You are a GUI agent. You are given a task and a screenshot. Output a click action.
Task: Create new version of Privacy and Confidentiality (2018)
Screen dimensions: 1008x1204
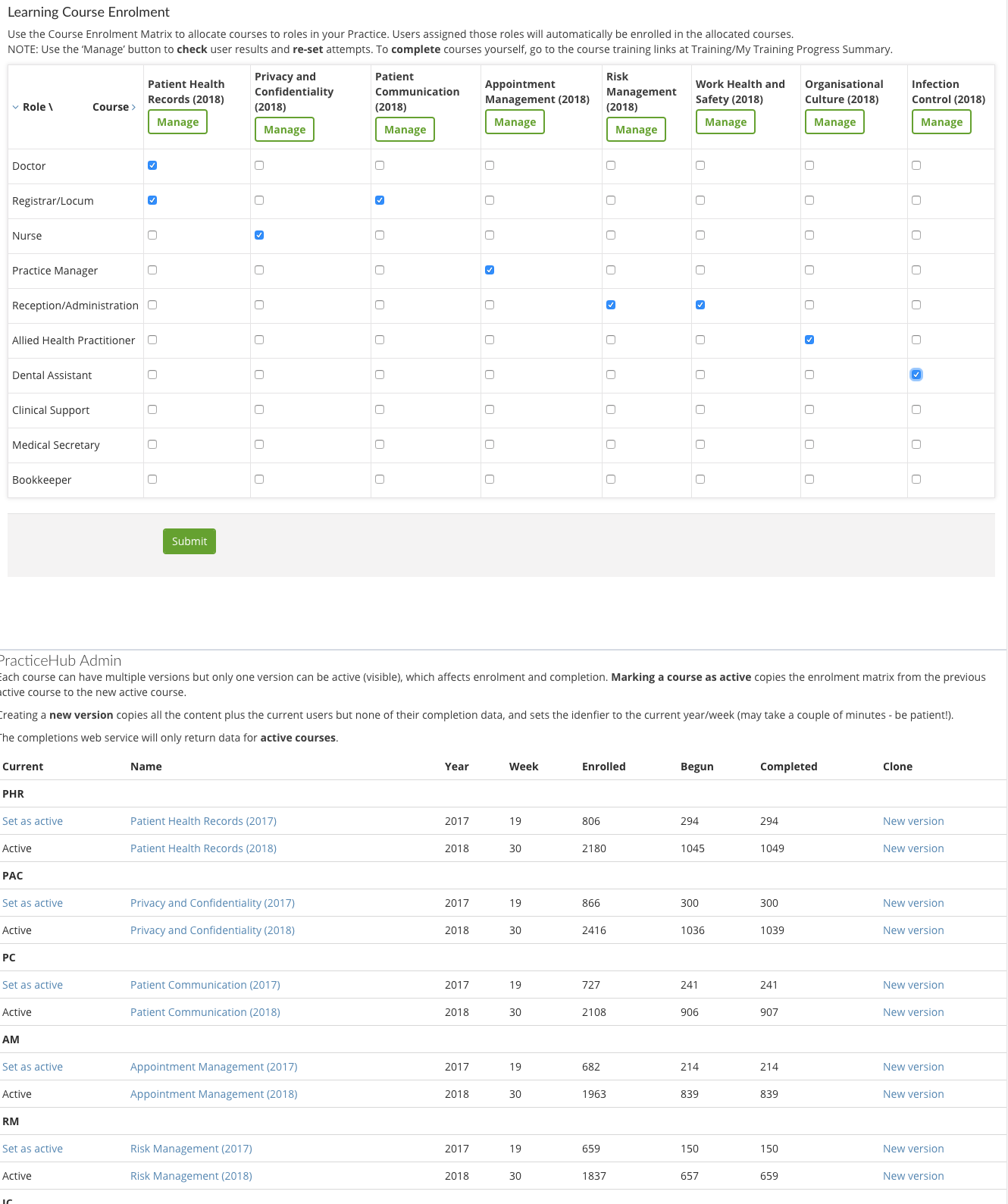[913, 930]
